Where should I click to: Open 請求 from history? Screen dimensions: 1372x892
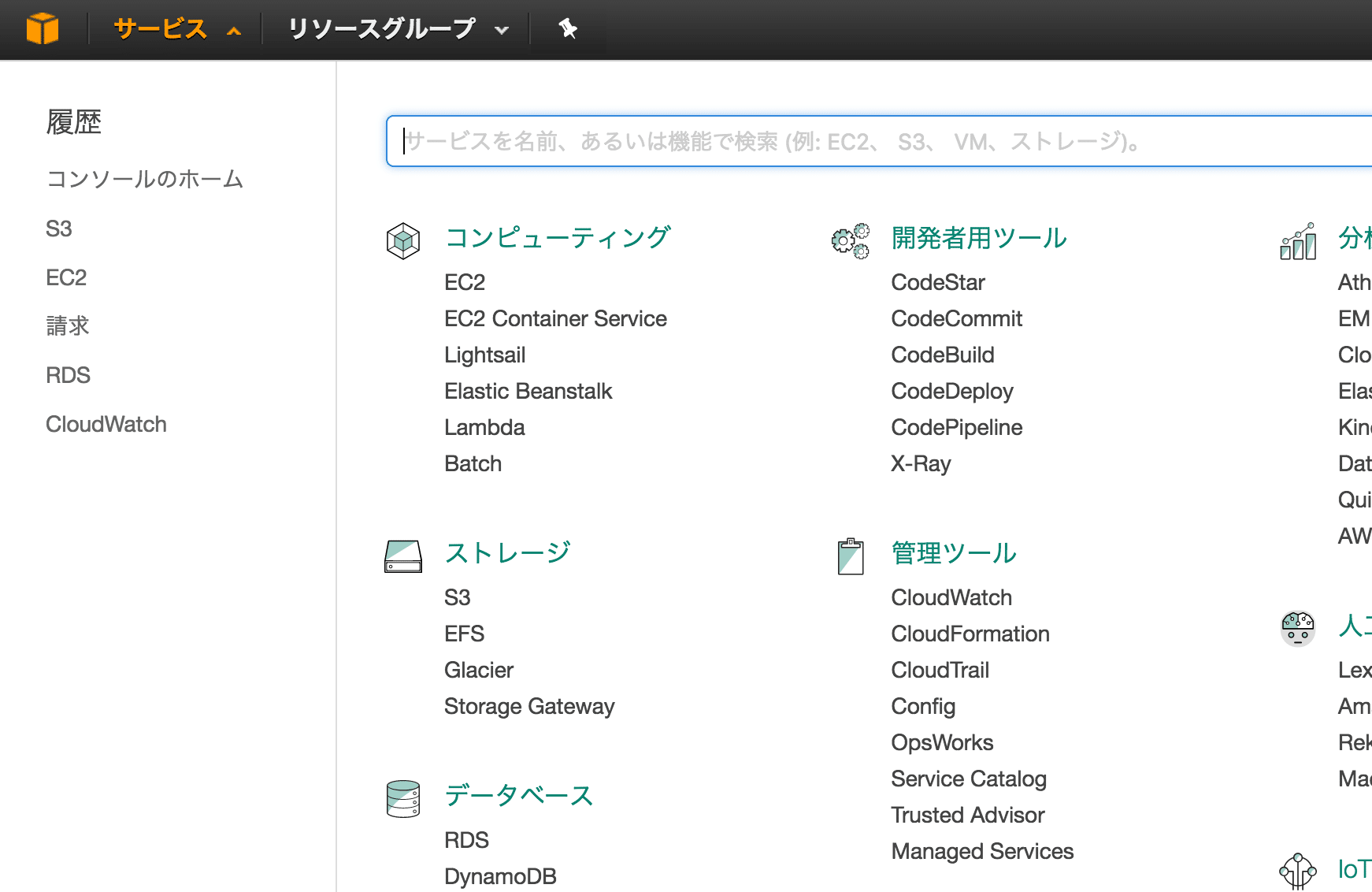click(68, 326)
